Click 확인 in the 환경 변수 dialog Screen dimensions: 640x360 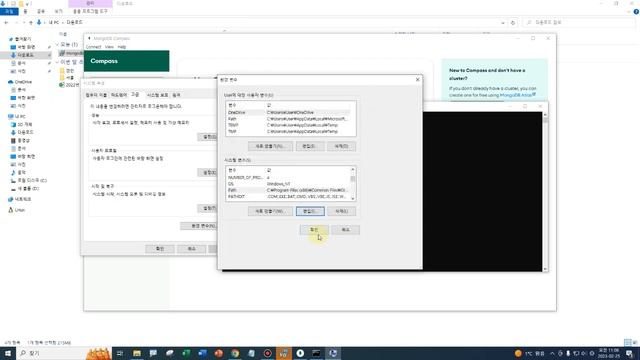pyautogui.click(x=314, y=230)
